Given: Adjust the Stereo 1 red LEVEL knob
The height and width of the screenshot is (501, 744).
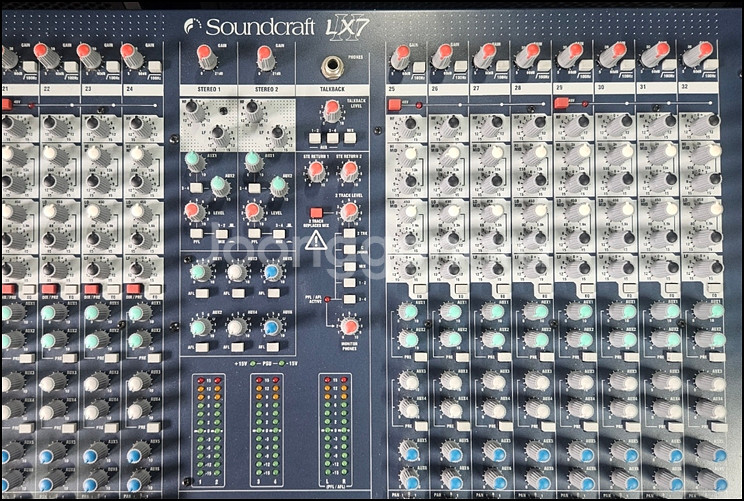Looking at the screenshot, I should click(194, 212).
